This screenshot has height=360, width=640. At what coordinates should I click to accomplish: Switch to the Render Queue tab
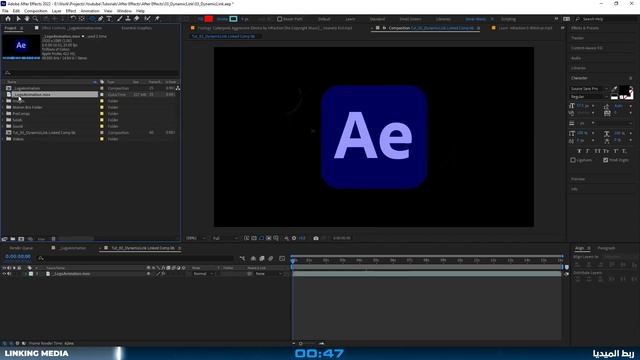[21, 248]
